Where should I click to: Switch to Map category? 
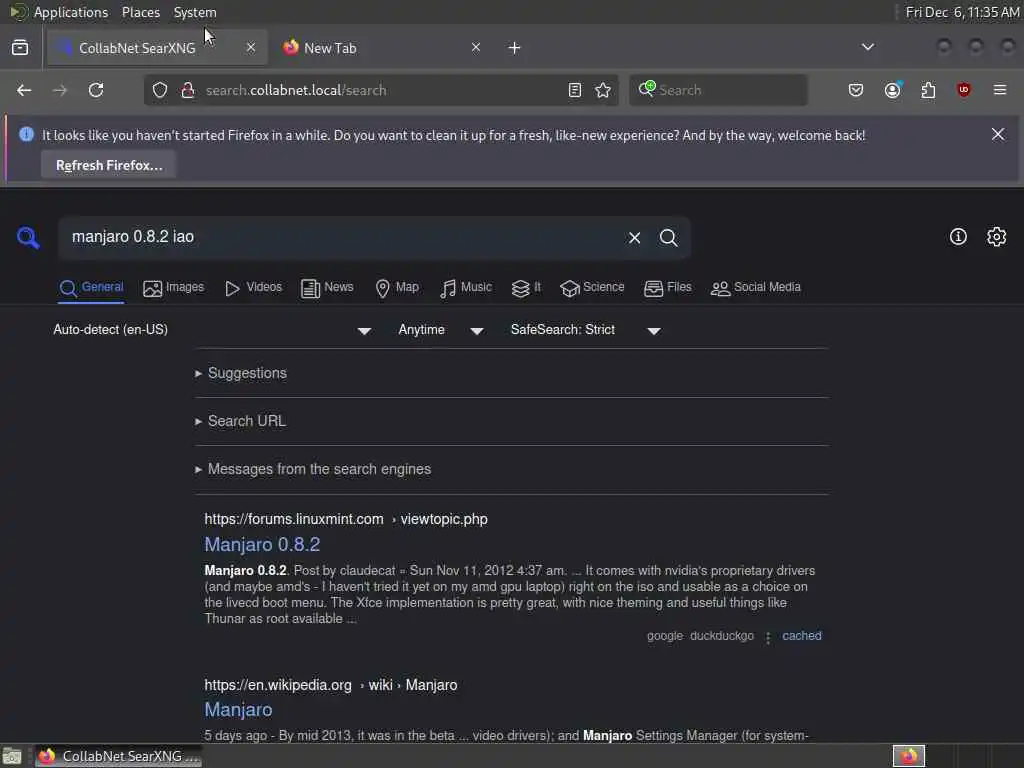(x=397, y=288)
